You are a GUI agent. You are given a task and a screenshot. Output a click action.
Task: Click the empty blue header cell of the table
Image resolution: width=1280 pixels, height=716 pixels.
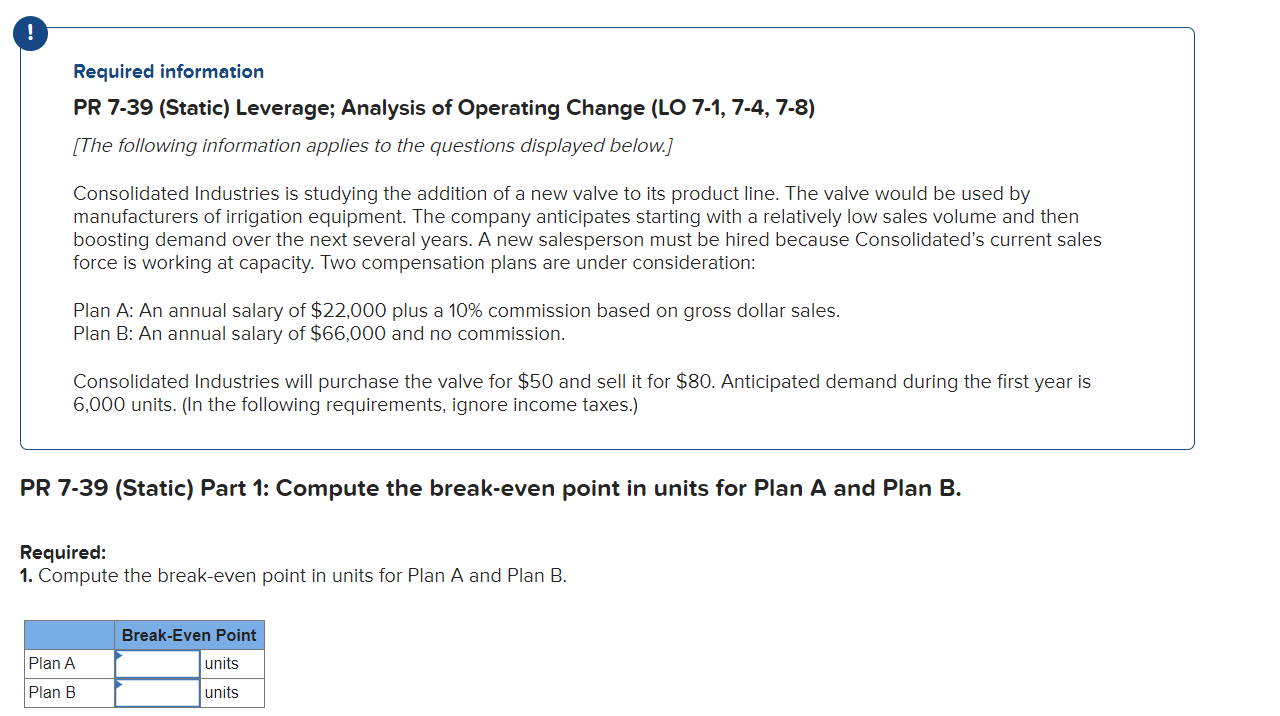point(68,634)
